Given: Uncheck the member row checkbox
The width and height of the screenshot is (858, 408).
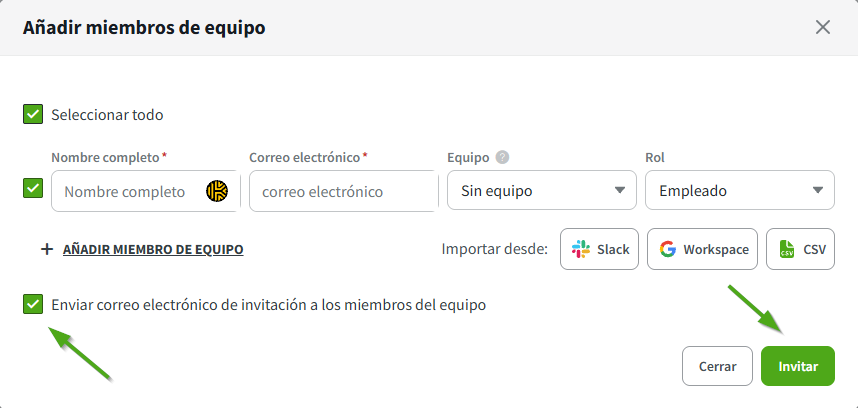Looking at the screenshot, I should pyautogui.click(x=33, y=188).
